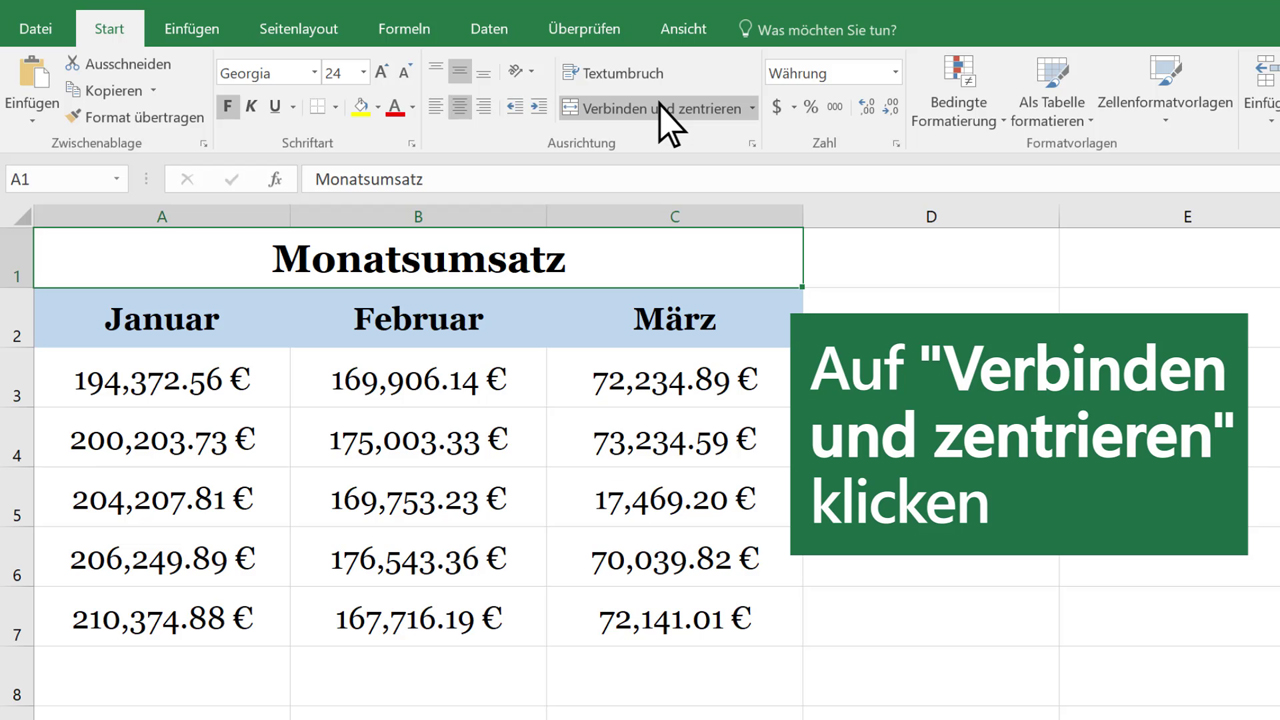
Task: Remove a decimal place button
Action: tap(889, 106)
